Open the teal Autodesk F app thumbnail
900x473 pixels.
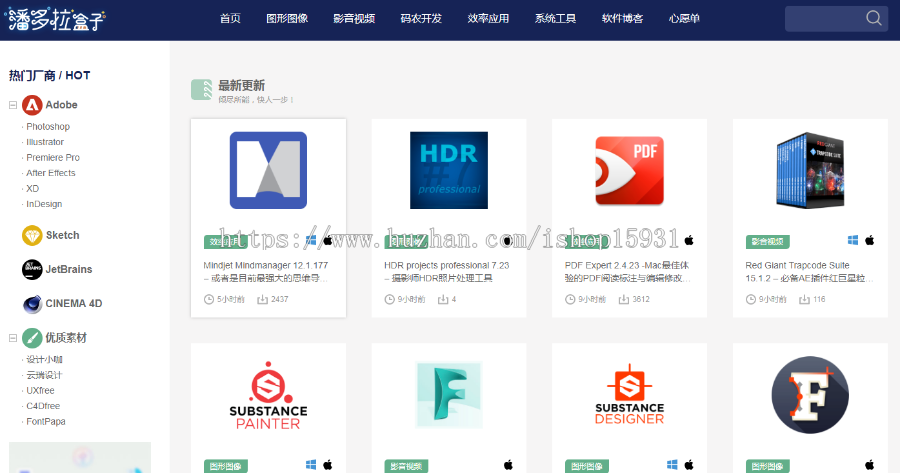449,395
